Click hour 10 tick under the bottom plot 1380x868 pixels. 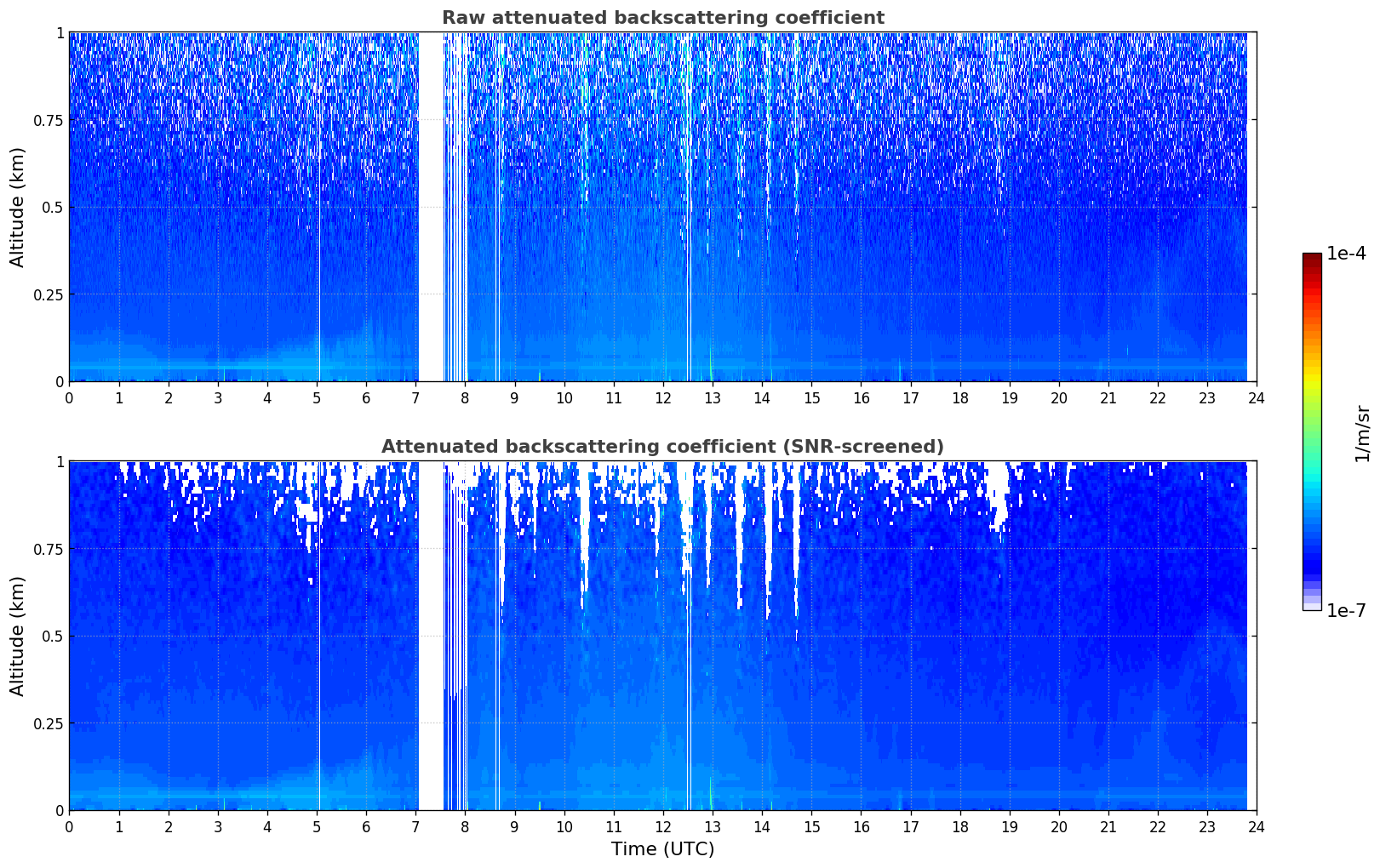pyautogui.click(x=564, y=826)
